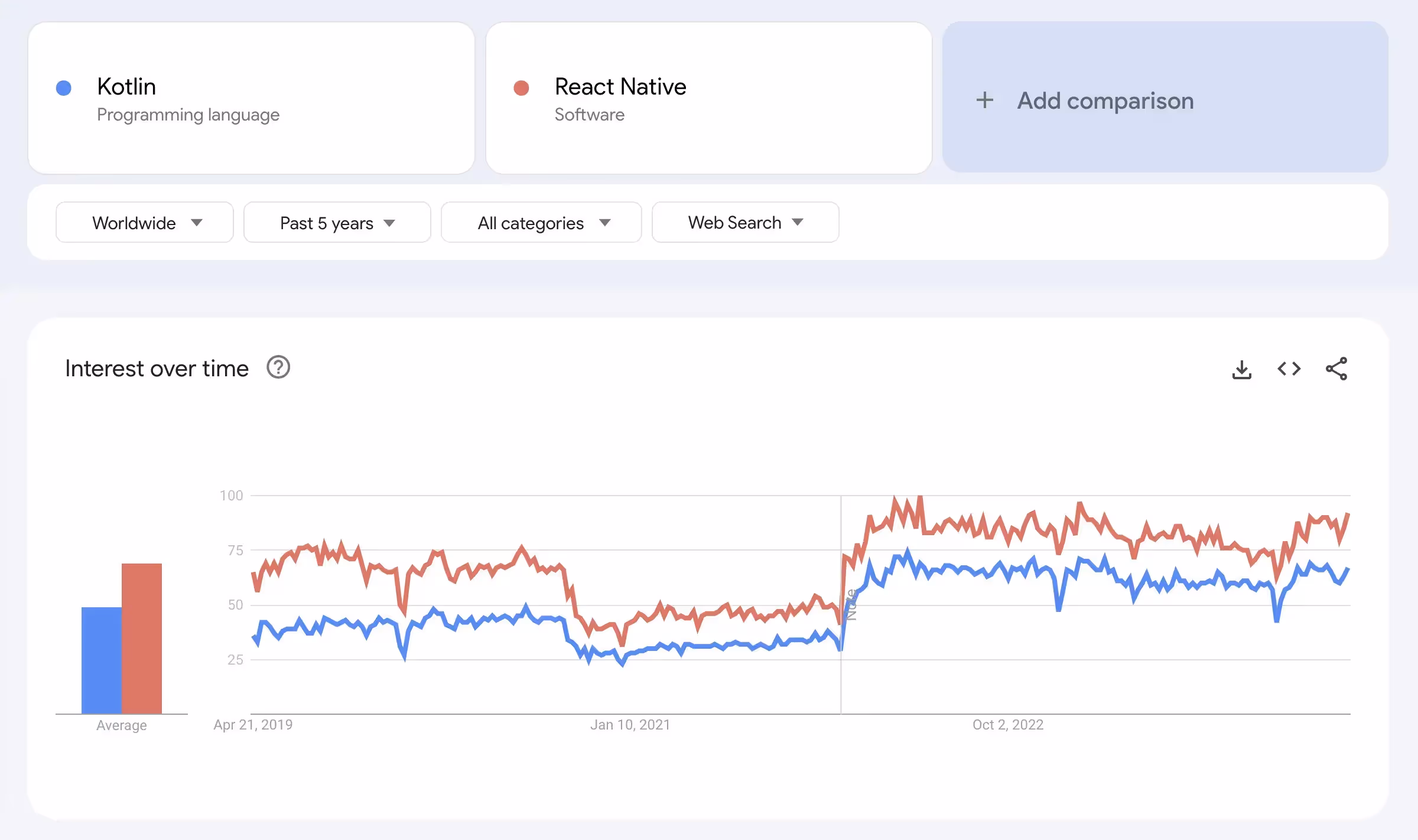Click the Jan 10, 2021 axis label
The image size is (1418, 840).
coord(630,725)
